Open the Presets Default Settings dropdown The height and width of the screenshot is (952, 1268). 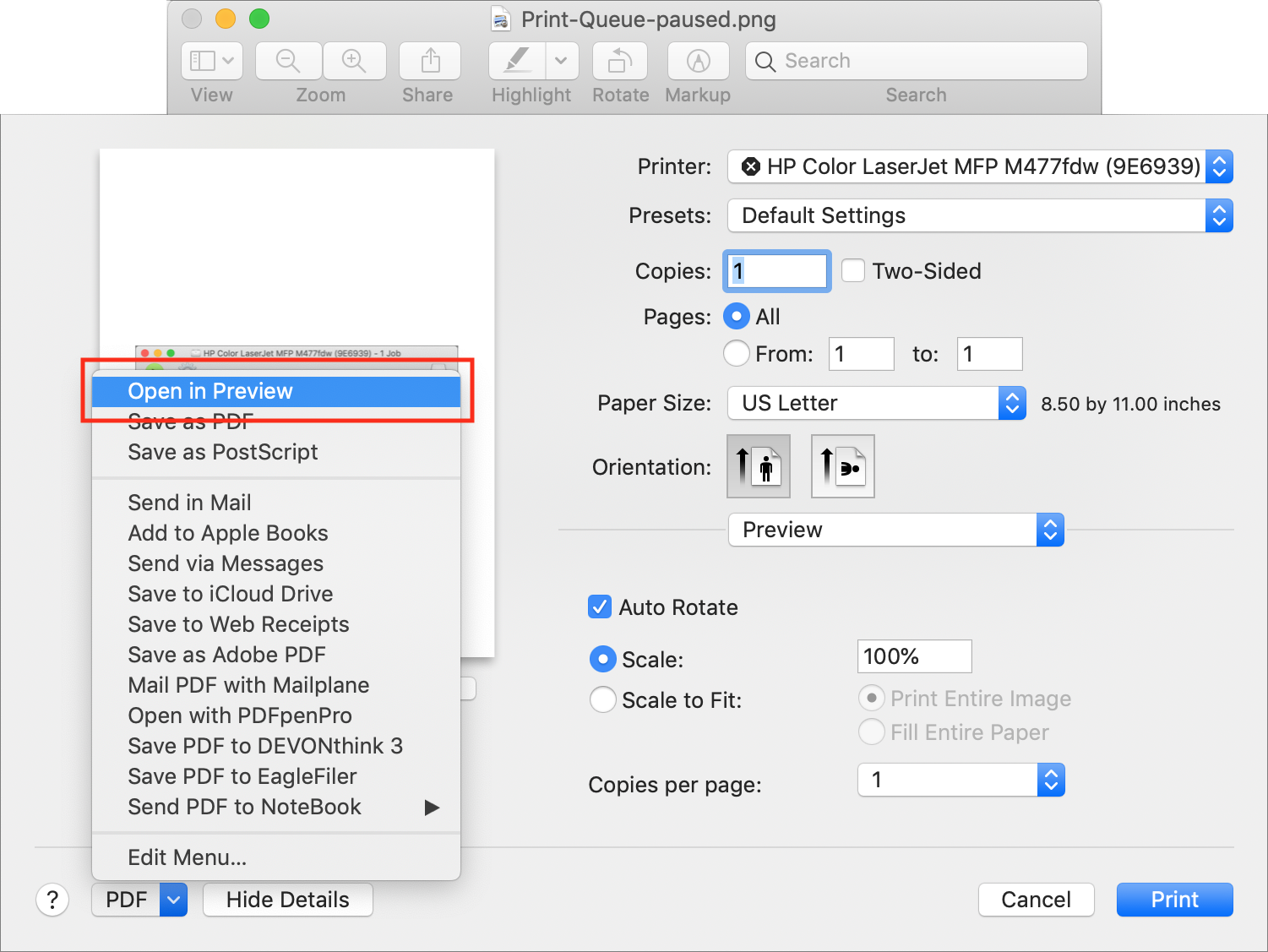[x=980, y=215]
